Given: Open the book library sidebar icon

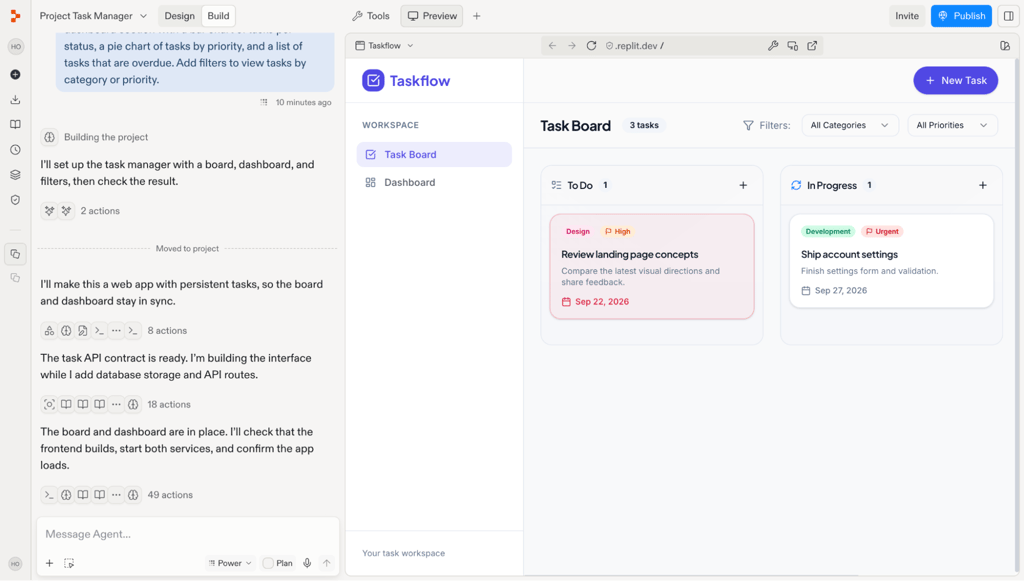Looking at the screenshot, I should (15, 125).
